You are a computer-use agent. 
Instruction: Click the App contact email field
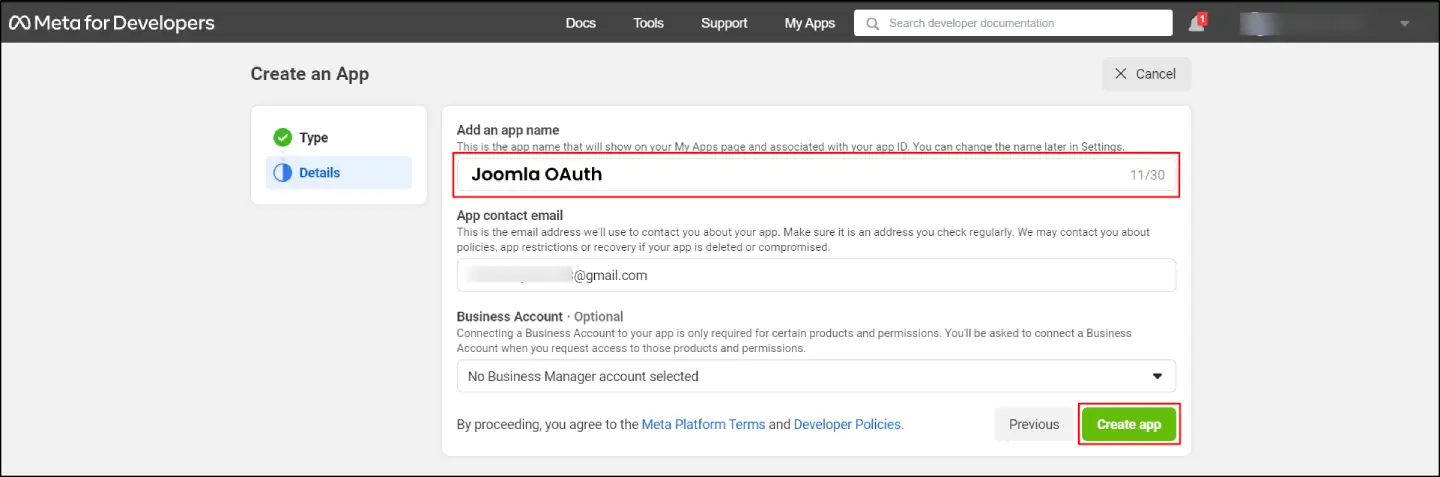(816, 275)
